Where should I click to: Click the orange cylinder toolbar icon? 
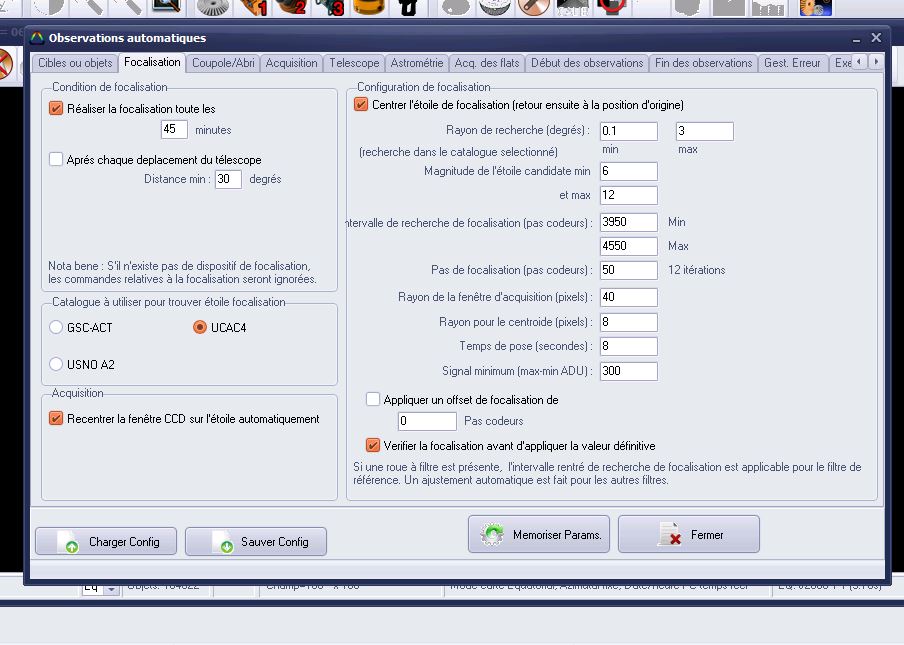coord(370,8)
